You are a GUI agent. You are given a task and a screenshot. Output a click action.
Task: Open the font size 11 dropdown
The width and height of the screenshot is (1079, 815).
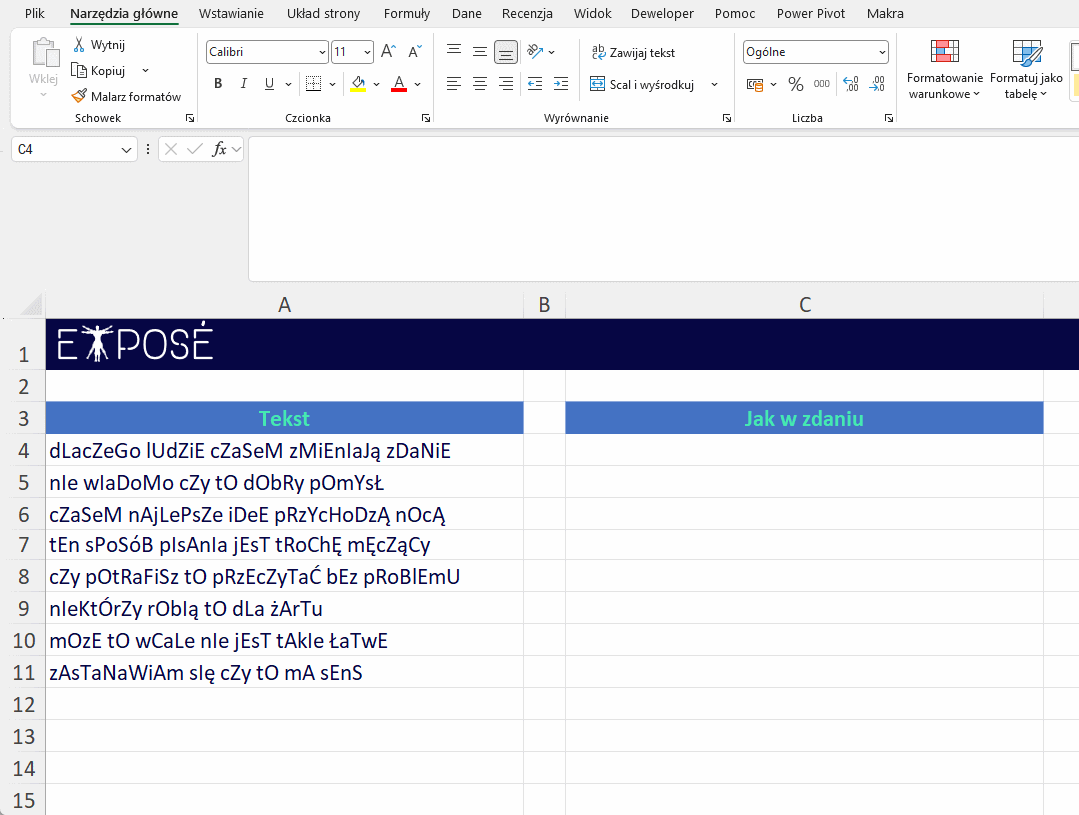coord(367,52)
